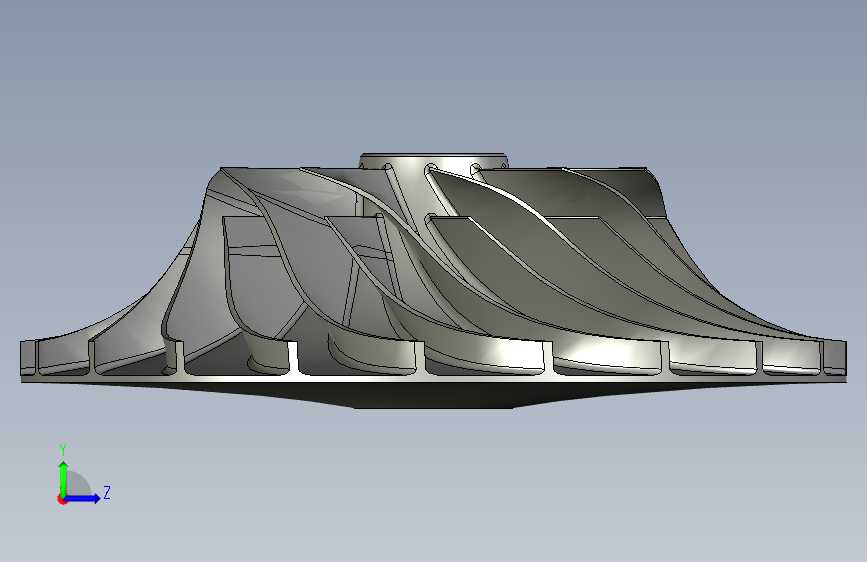This screenshot has width=867, height=562.
Task: Click the green Y axis arrow
Action: click(64, 479)
